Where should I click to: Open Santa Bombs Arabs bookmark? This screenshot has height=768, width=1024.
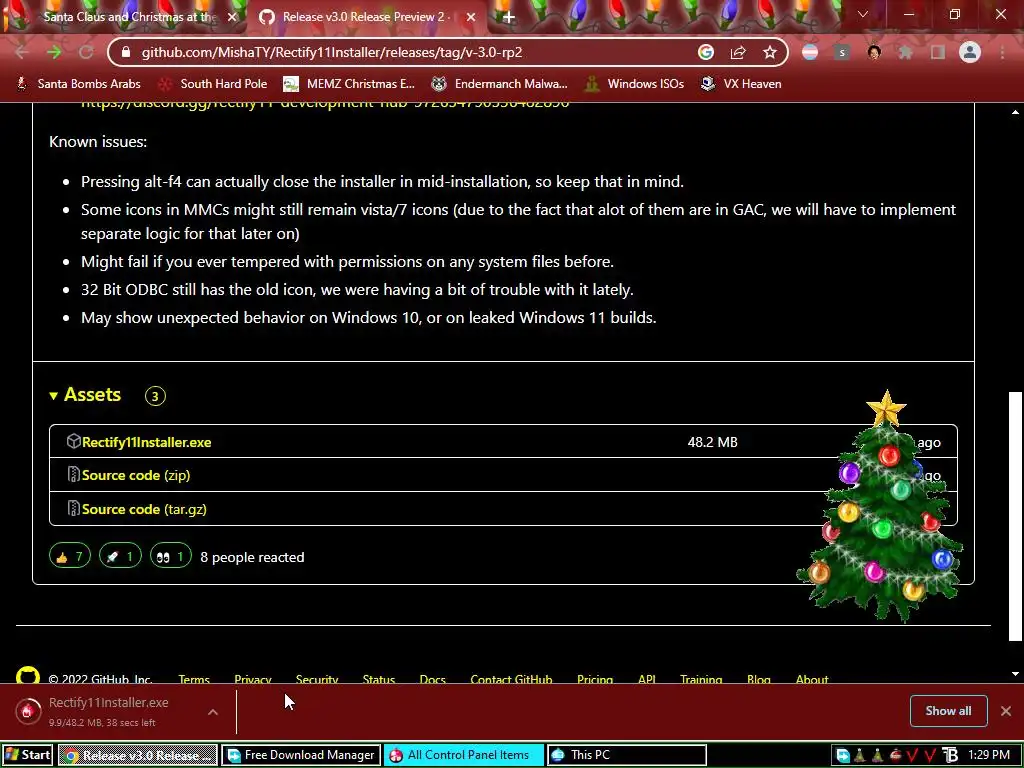pos(78,84)
